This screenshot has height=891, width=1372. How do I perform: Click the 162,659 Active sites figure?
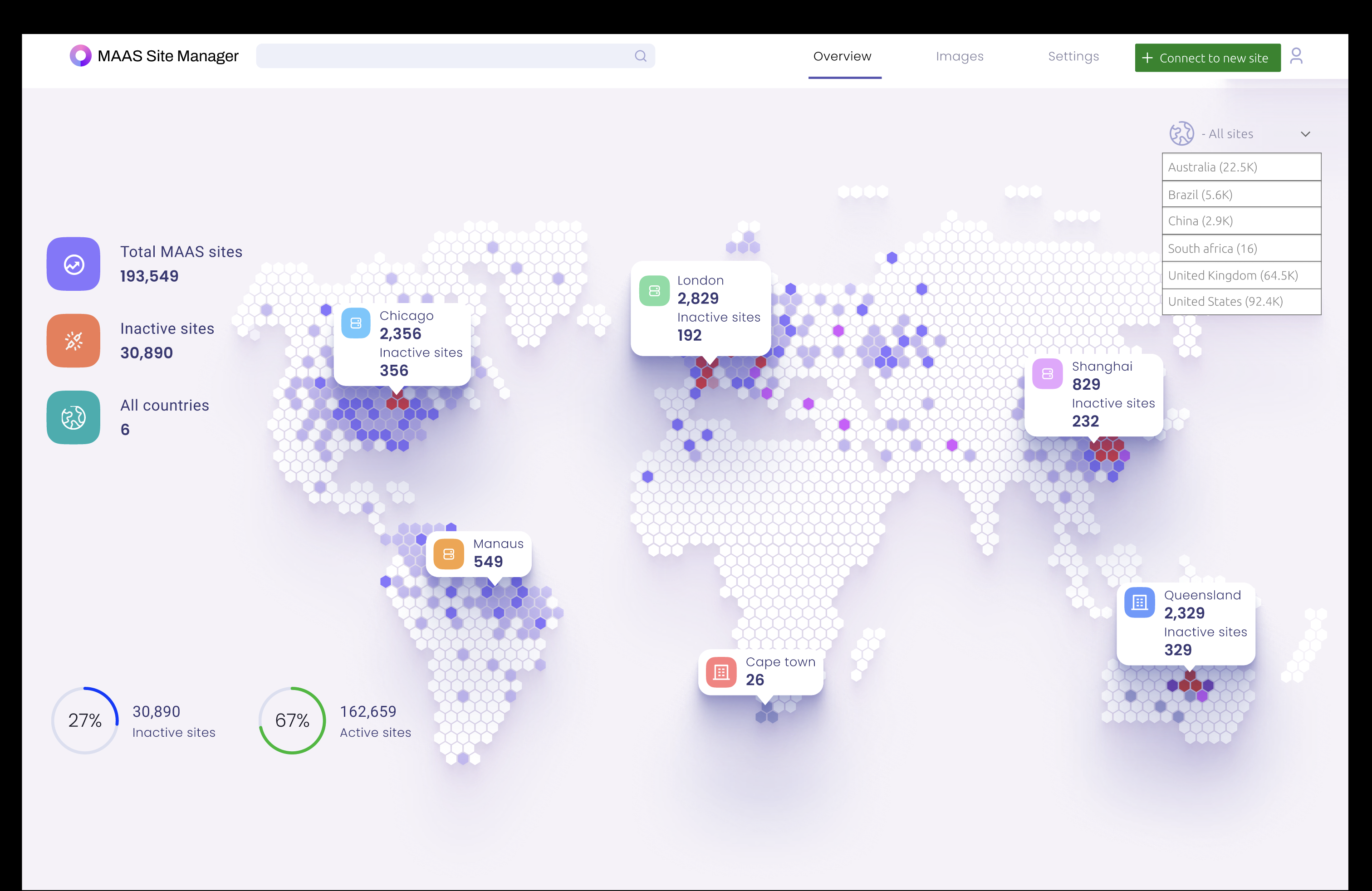click(368, 712)
